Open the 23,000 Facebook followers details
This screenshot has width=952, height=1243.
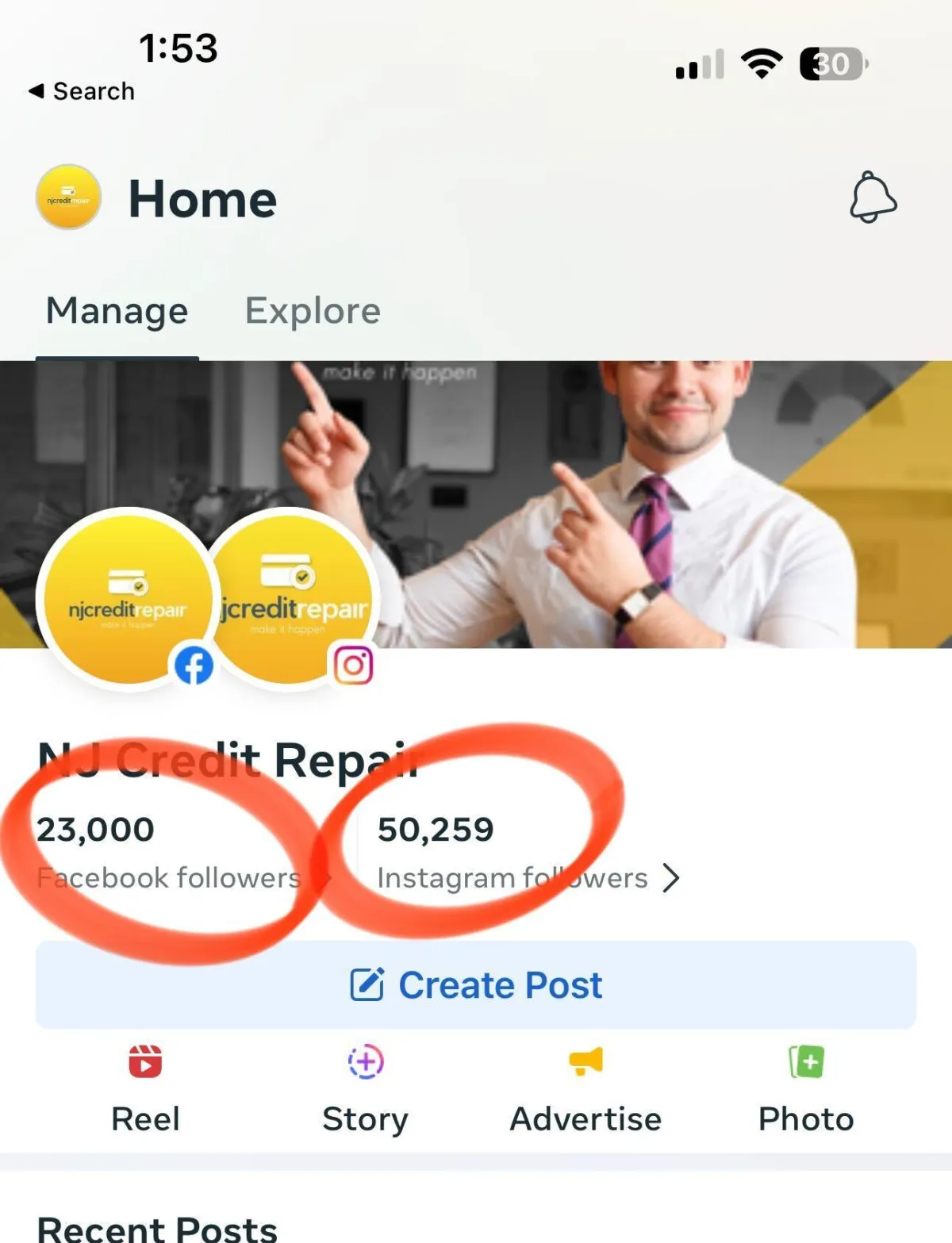pos(169,853)
